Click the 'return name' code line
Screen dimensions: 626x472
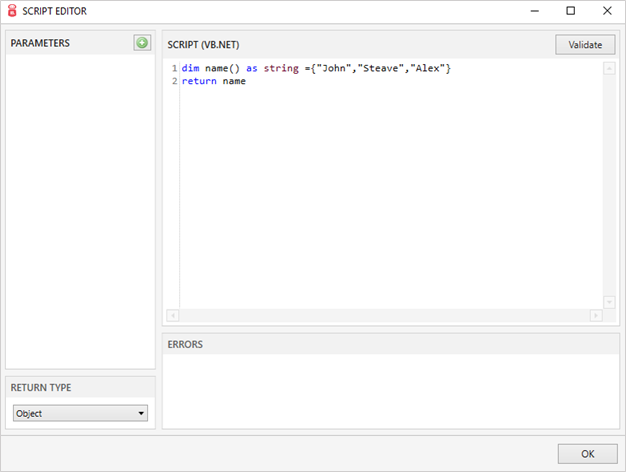click(x=214, y=81)
